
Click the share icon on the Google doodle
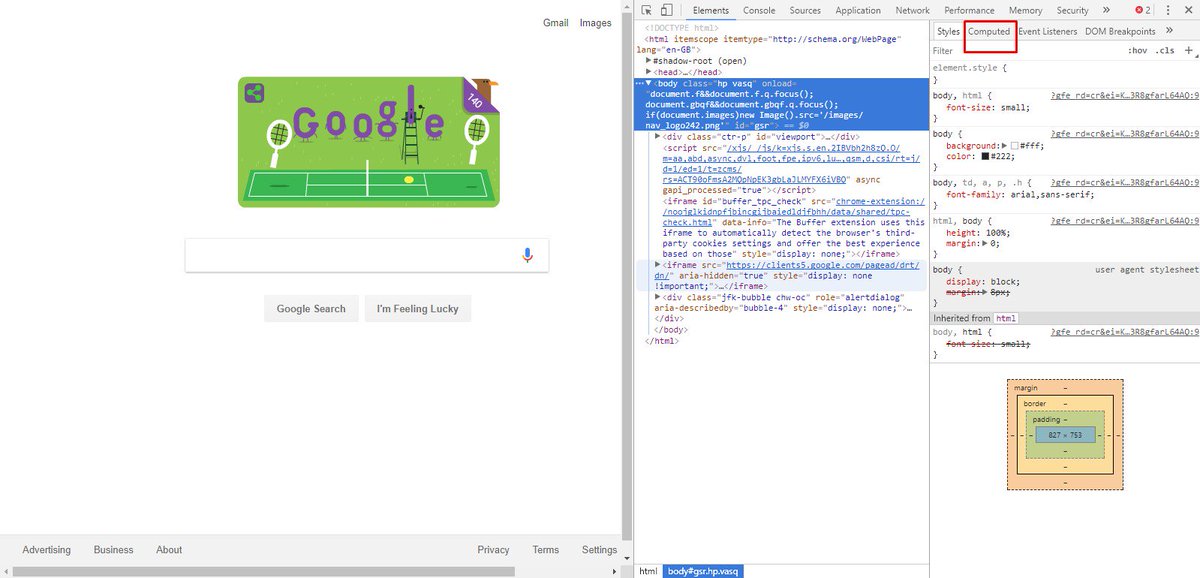255,93
